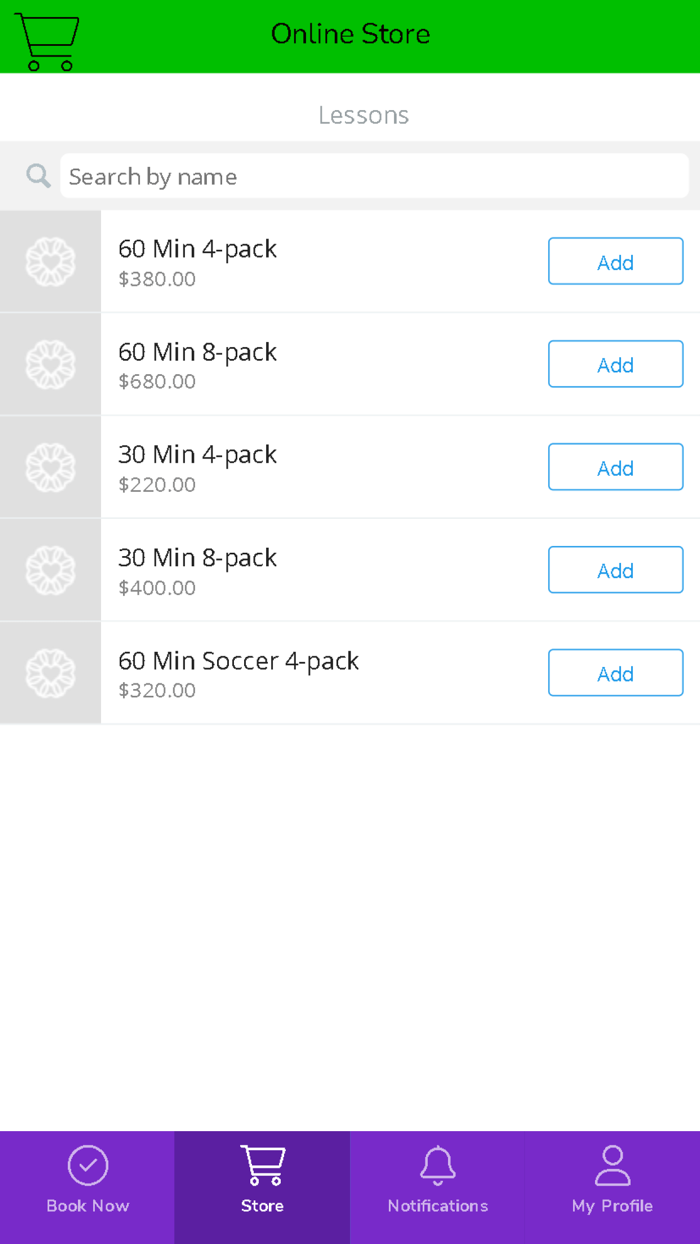Add the 60 Min Soccer 4-pack to cart
700x1244 pixels.
[x=616, y=674]
